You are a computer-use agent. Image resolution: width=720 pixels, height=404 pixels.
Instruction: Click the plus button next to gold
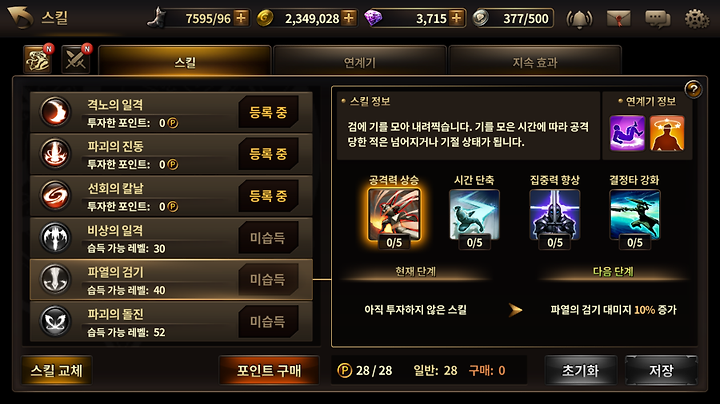tap(349, 18)
